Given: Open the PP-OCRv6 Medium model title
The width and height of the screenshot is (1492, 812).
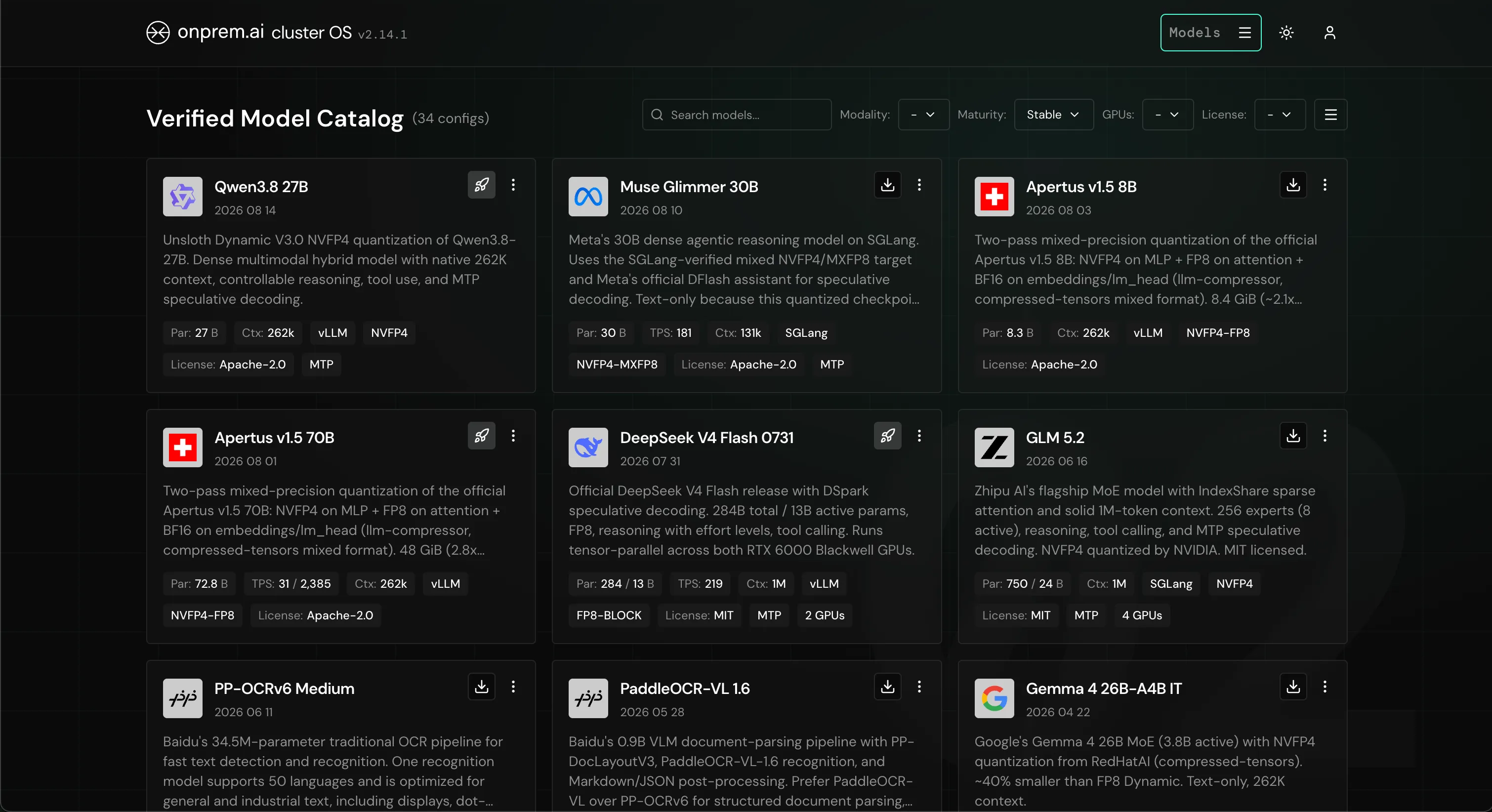Looking at the screenshot, I should (x=284, y=688).
